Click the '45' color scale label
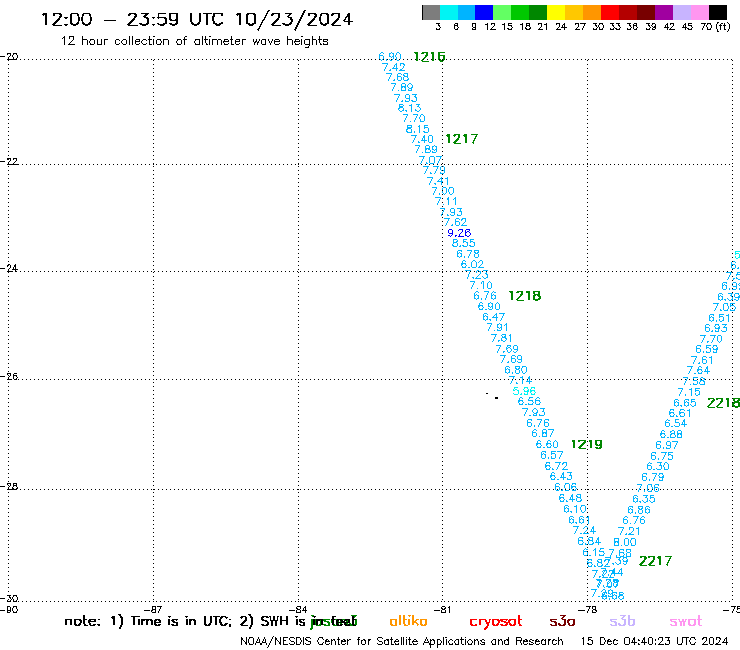 [687, 27]
